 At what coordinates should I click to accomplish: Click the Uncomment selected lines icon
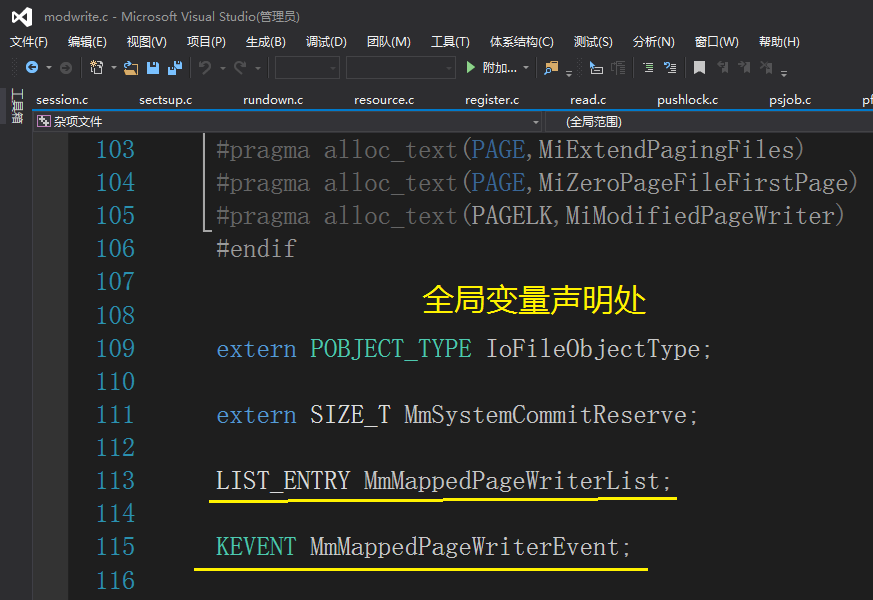[x=670, y=68]
